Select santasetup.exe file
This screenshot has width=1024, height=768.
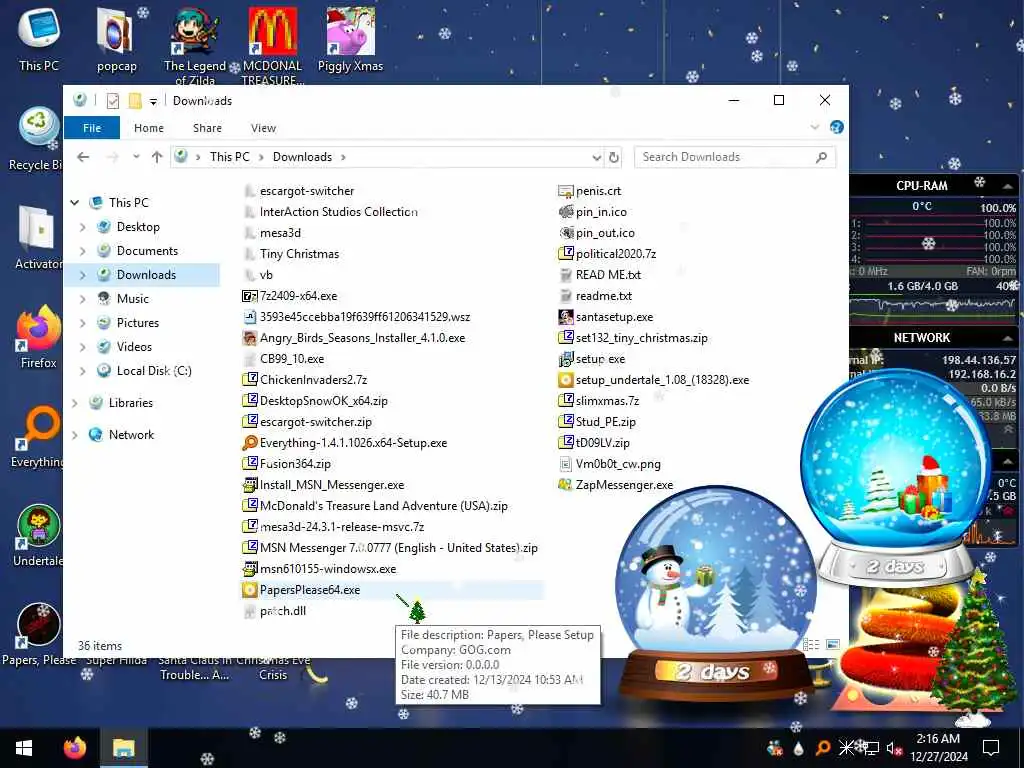[606, 317]
